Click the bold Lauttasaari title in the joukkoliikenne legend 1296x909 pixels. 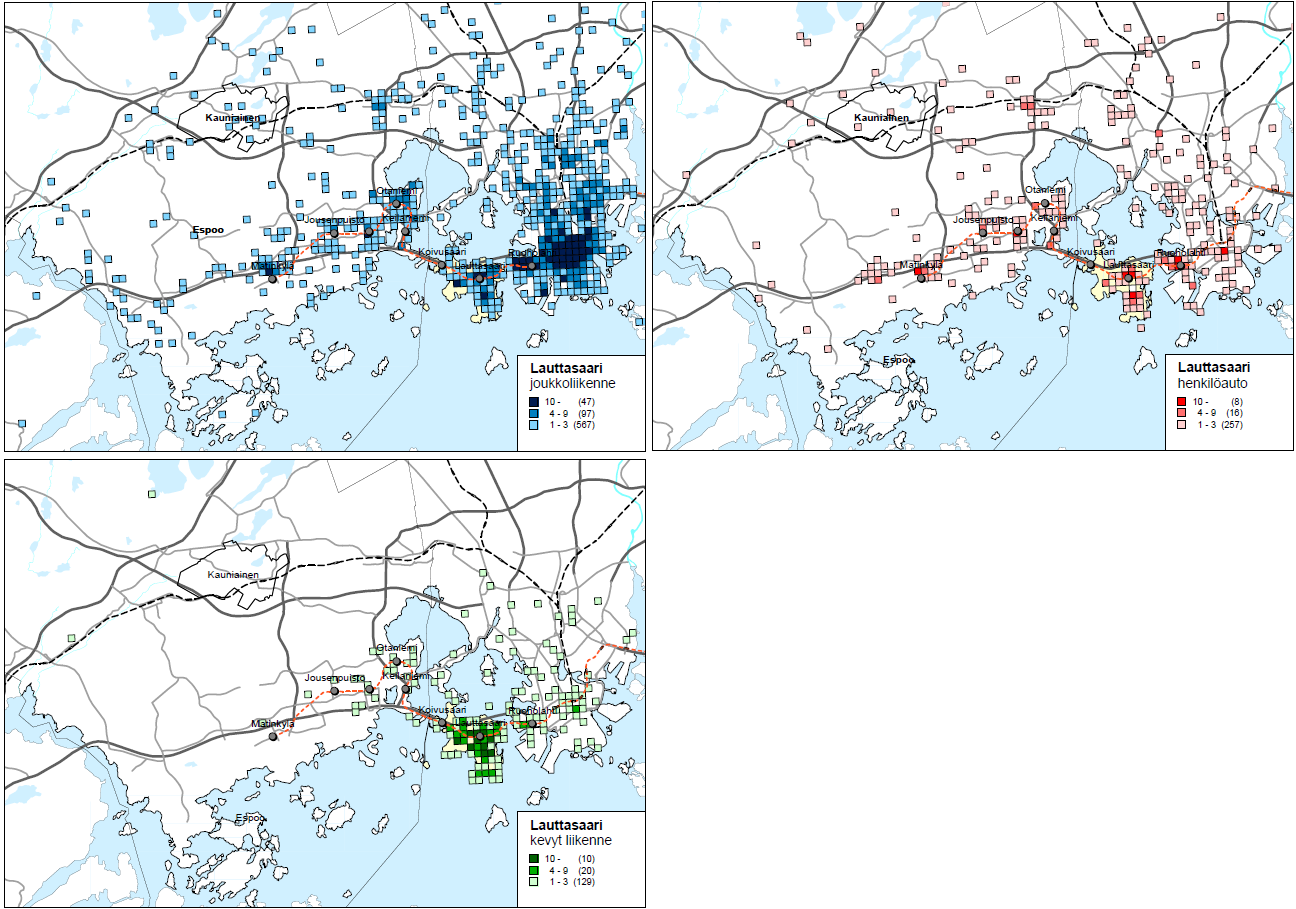(566, 368)
